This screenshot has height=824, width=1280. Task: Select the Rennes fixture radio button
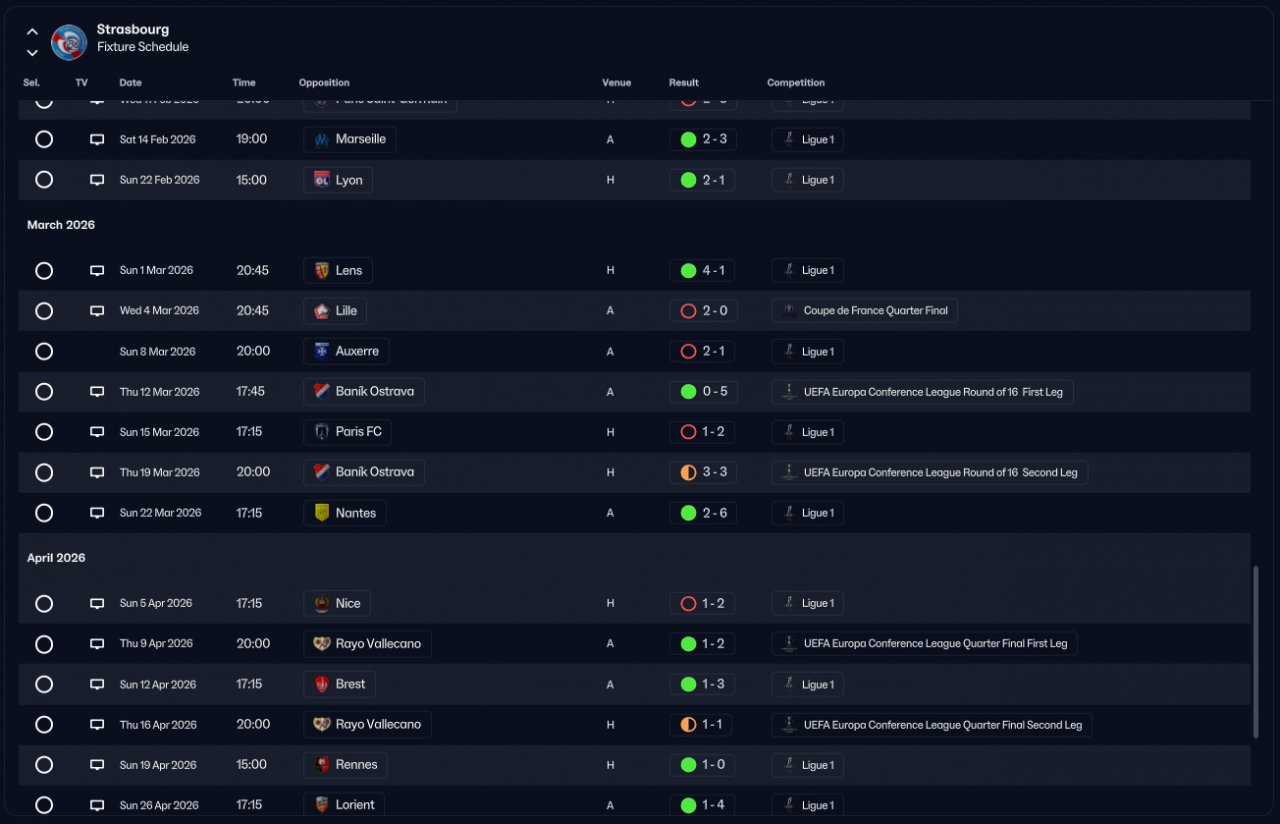pos(44,765)
